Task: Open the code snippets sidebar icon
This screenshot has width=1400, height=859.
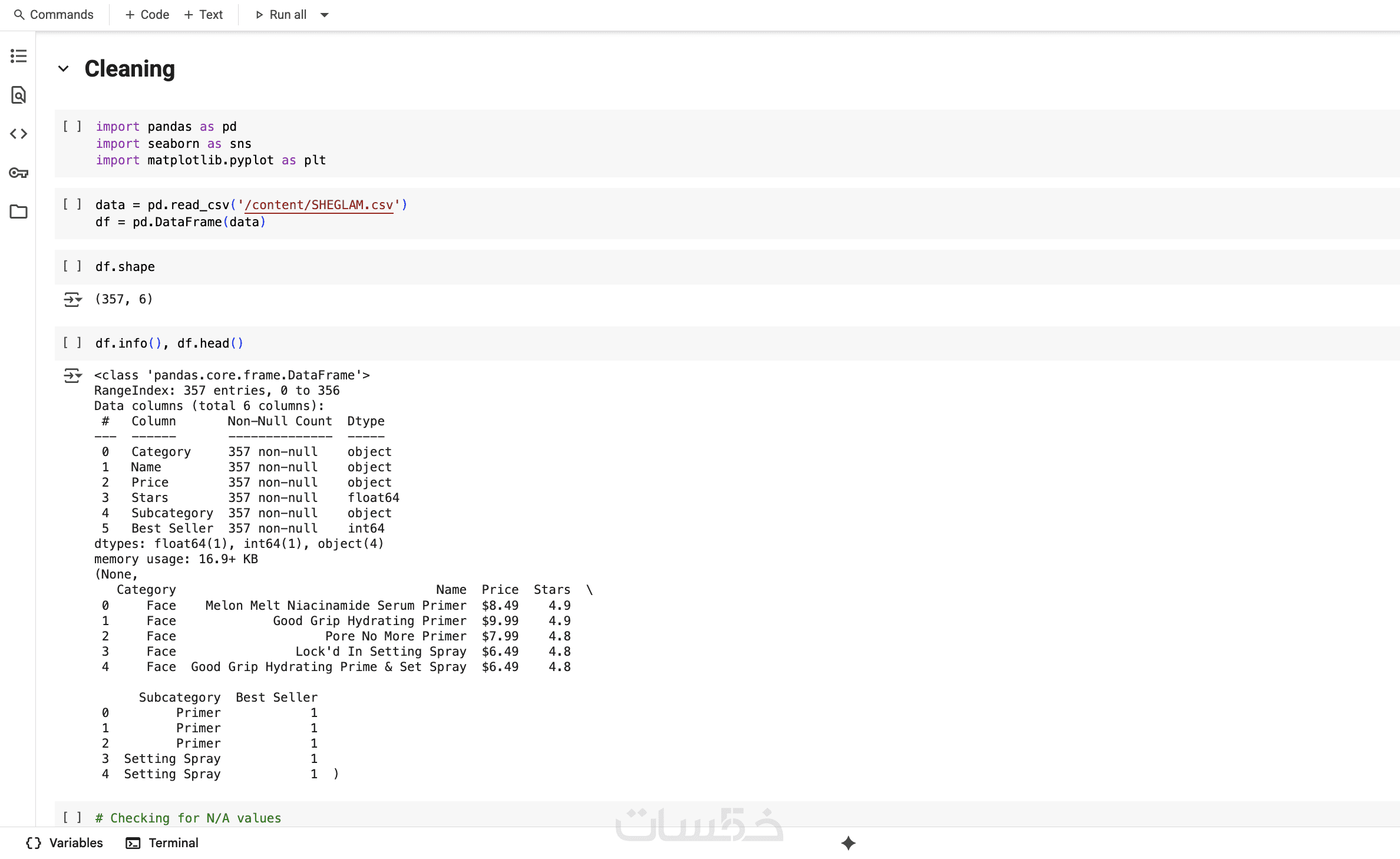Action: point(18,134)
